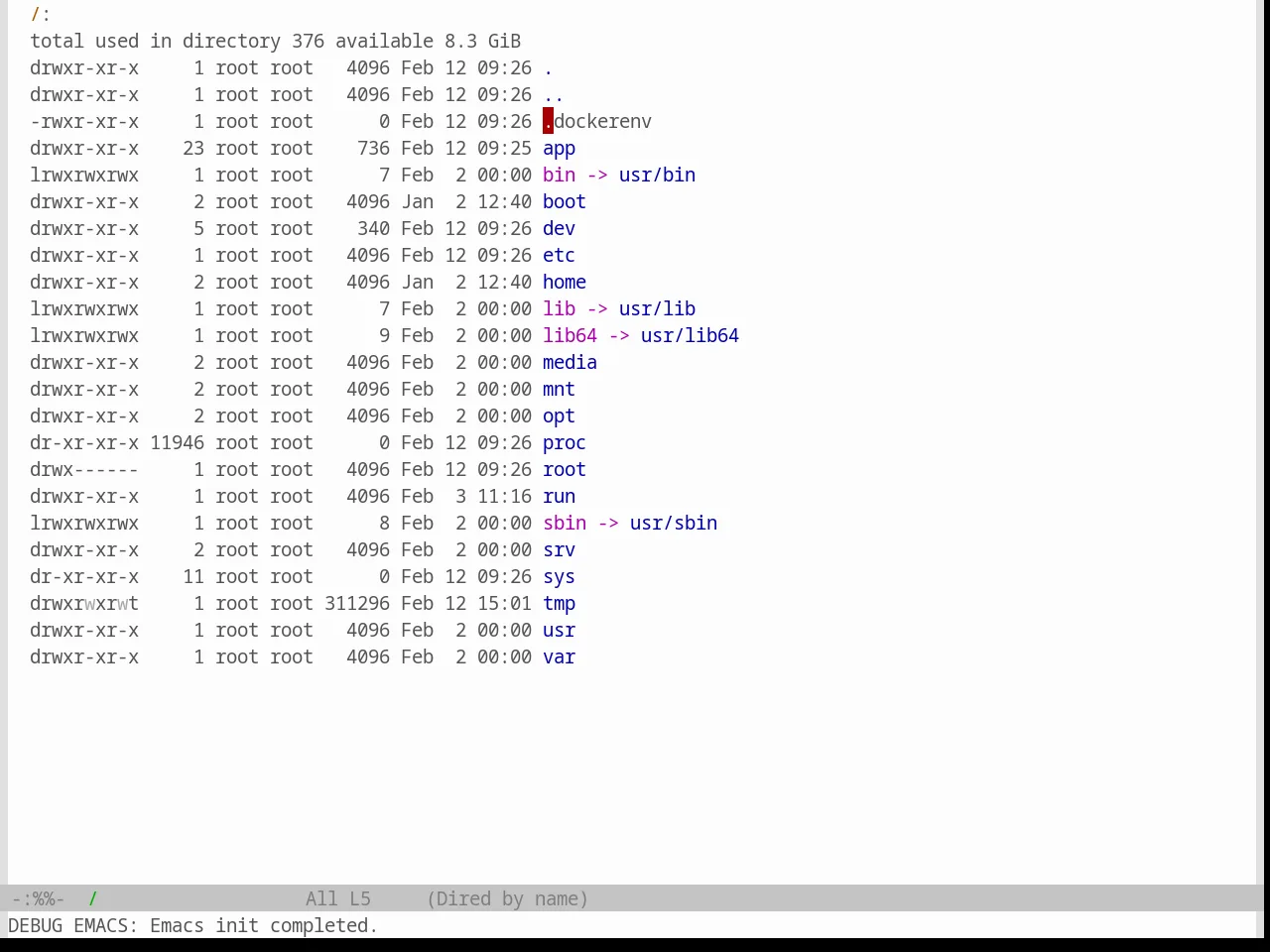Click the usr/bin symlink target
This screenshot has height=952, width=1270.
(657, 176)
